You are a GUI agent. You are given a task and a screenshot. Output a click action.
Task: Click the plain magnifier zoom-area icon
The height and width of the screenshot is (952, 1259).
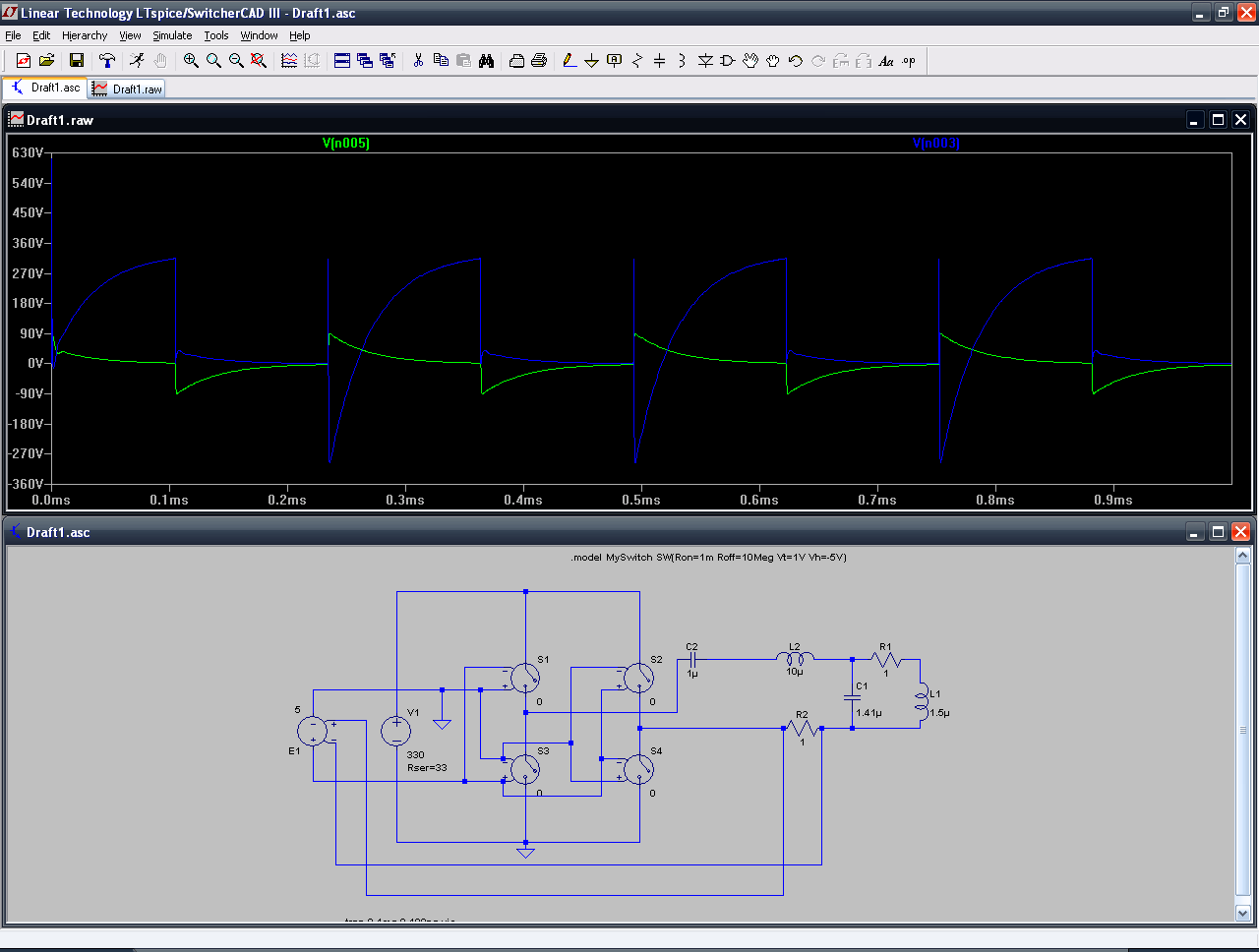click(x=213, y=61)
